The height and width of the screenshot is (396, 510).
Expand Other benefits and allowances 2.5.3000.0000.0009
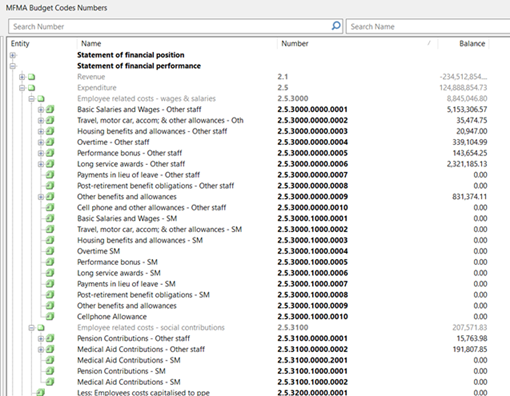(41, 197)
